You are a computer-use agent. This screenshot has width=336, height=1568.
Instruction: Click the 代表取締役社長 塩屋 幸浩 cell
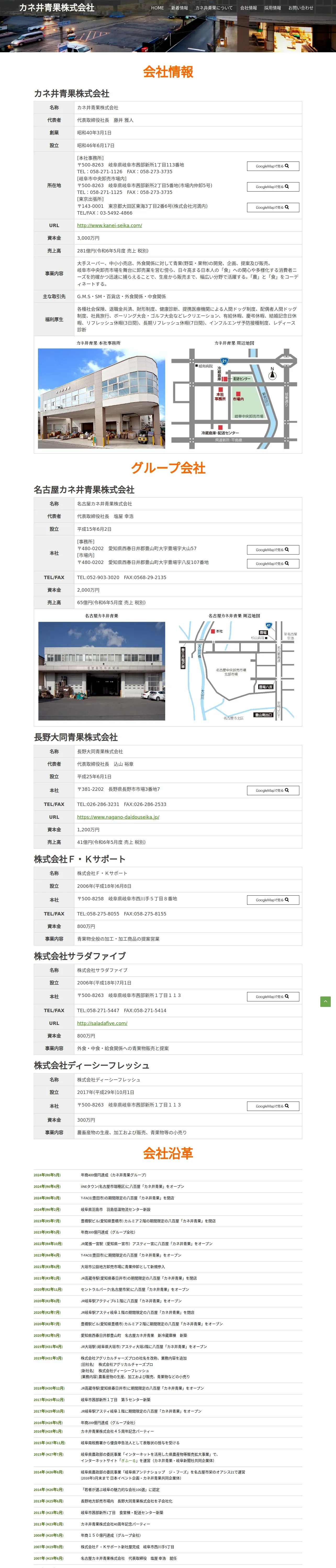[188, 516]
